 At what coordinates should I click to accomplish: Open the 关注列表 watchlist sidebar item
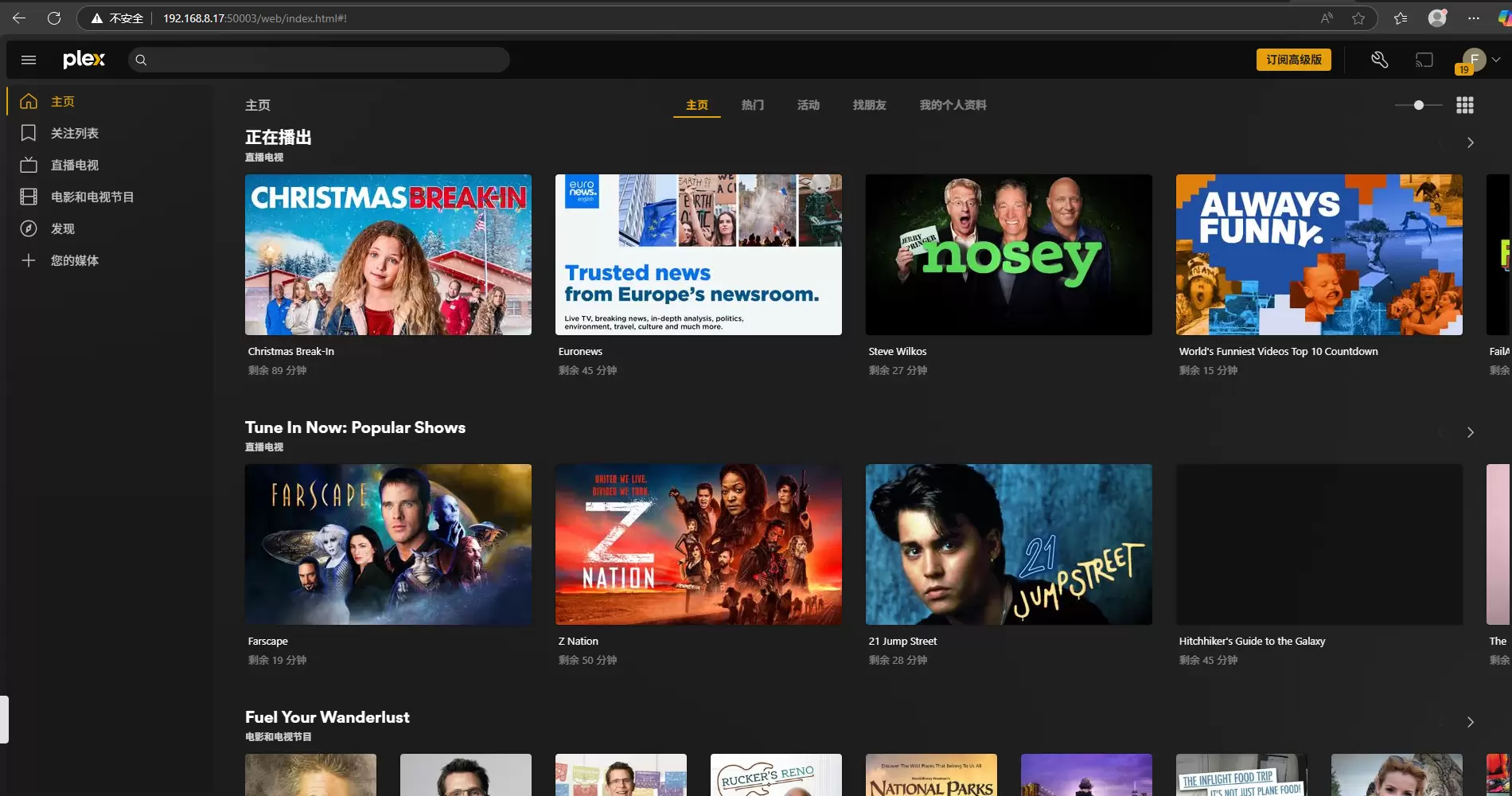(74, 133)
